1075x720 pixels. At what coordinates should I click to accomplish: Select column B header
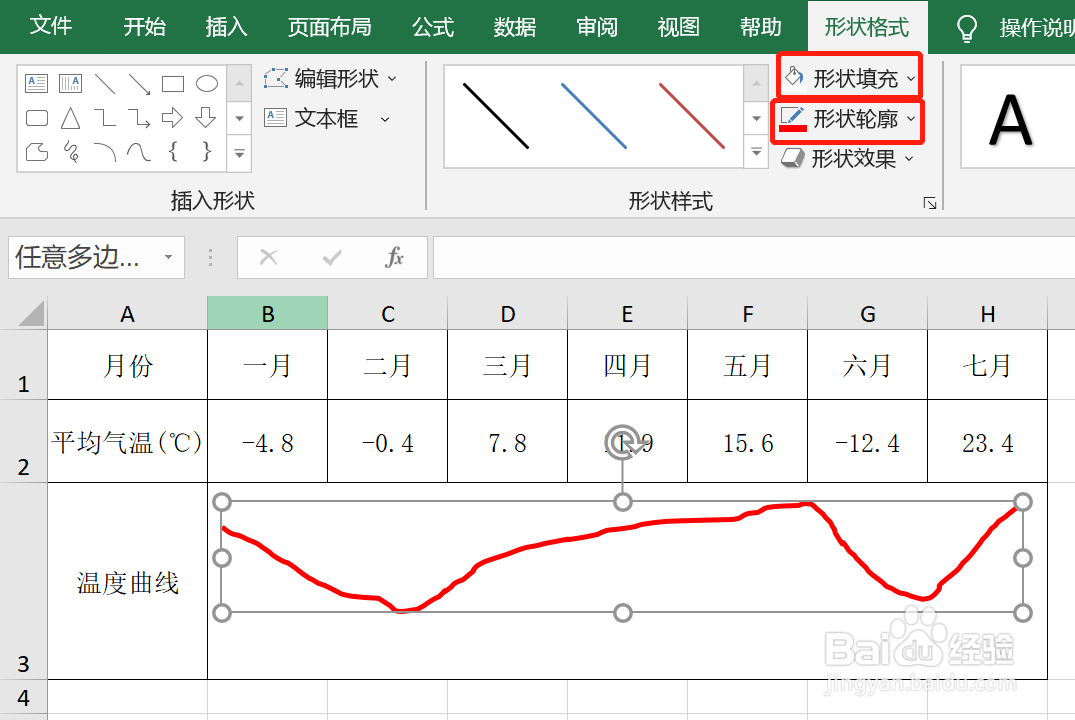tap(267, 313)
